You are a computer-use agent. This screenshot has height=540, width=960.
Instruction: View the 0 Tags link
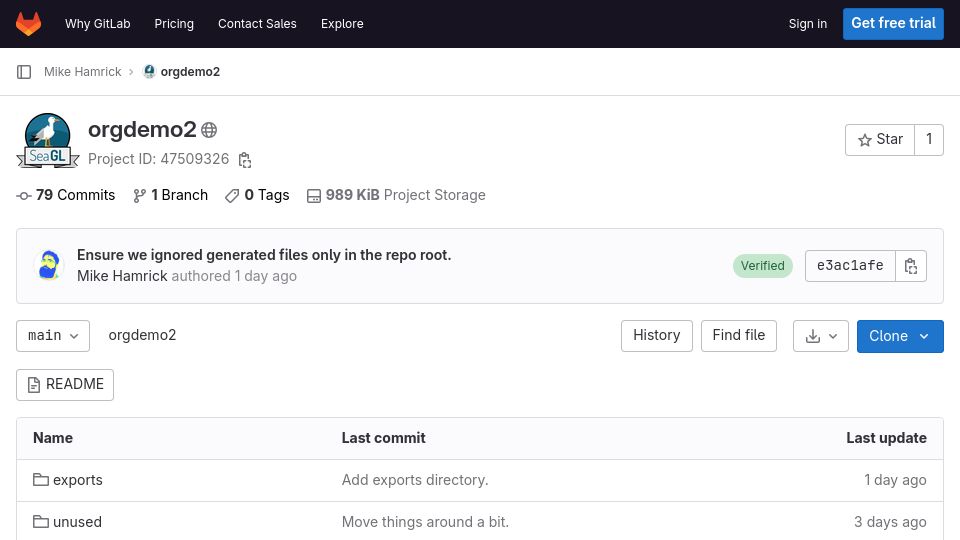pos(257,195)
